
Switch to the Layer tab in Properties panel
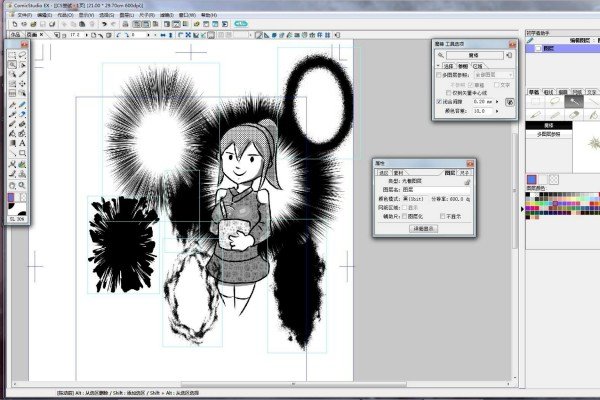448,173
